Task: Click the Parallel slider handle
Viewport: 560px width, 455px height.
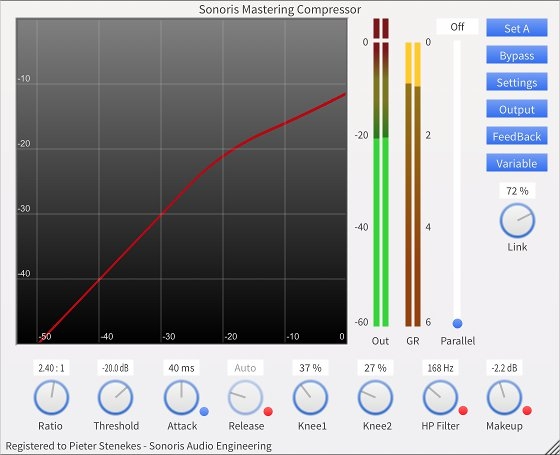Action: [458, 323]
